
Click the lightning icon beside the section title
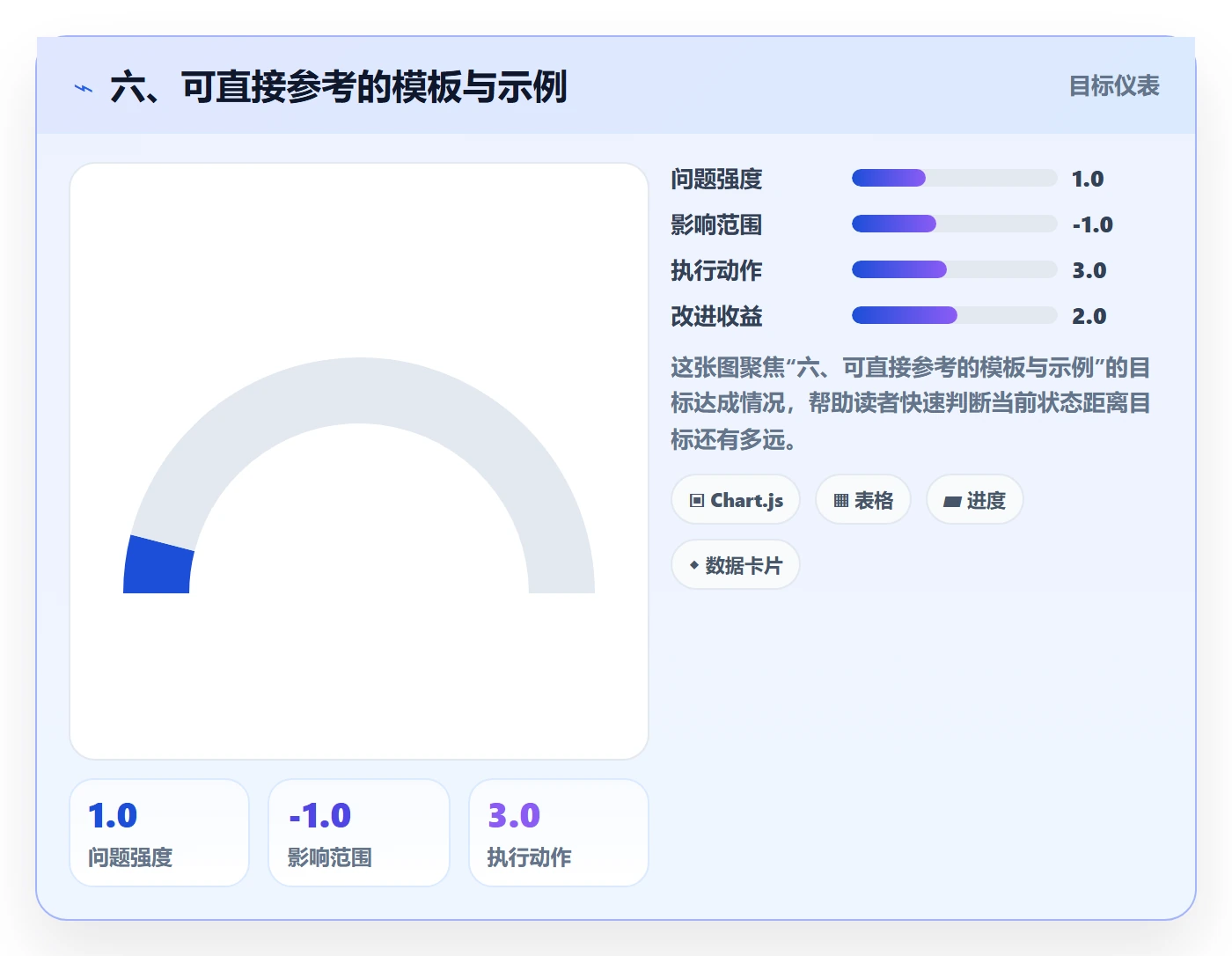click(84, 88)
